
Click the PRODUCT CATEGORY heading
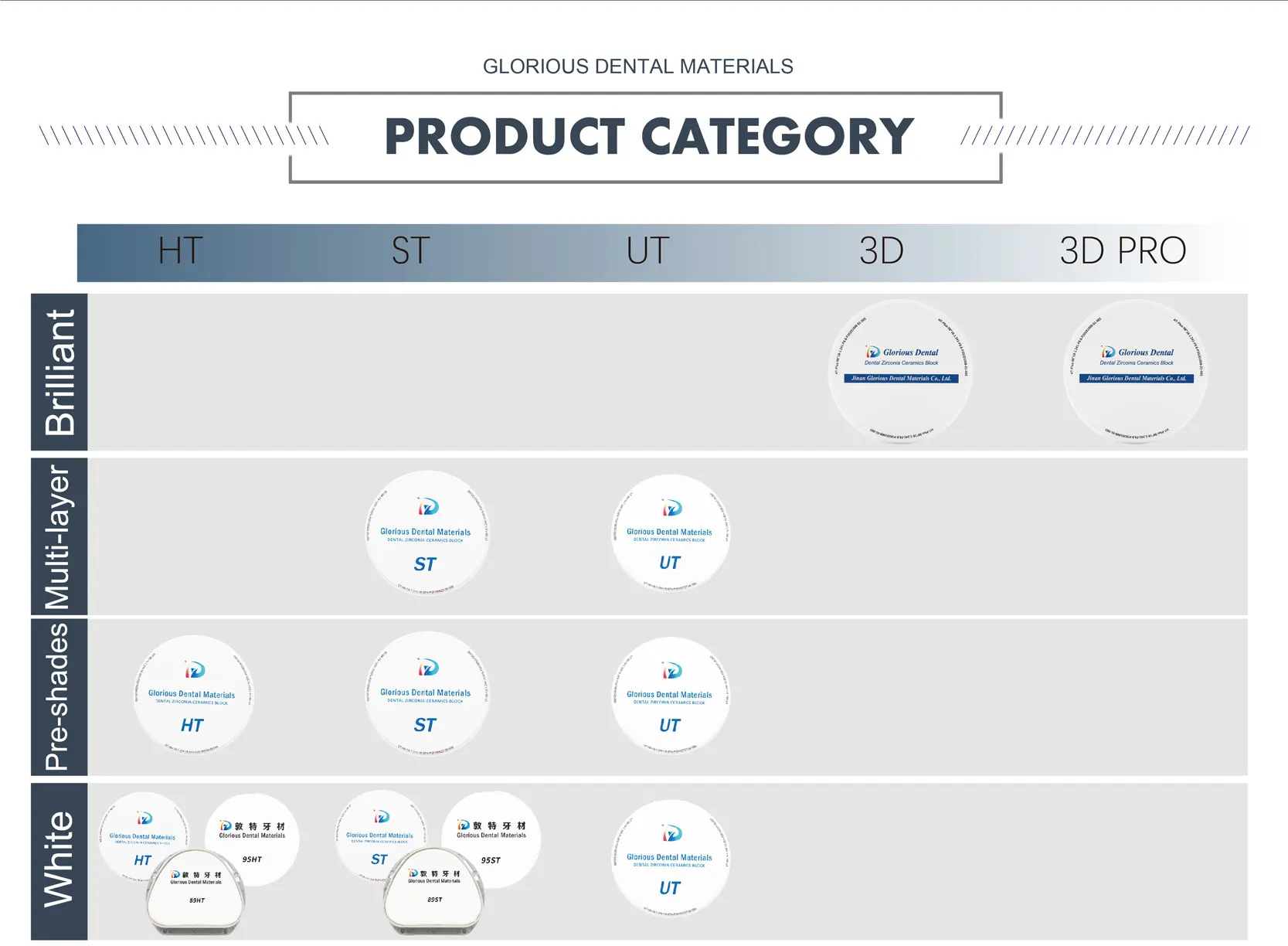[649, 137]
